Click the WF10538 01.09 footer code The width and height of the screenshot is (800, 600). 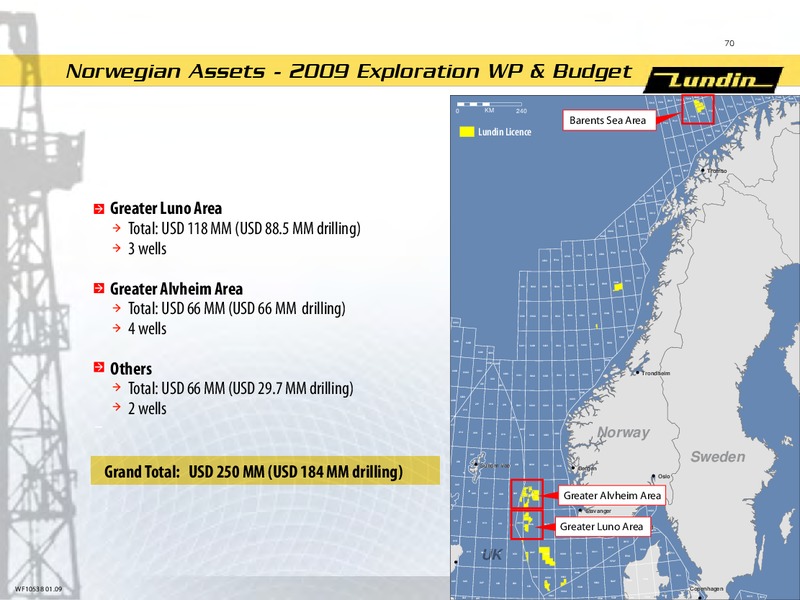(39, 589)
